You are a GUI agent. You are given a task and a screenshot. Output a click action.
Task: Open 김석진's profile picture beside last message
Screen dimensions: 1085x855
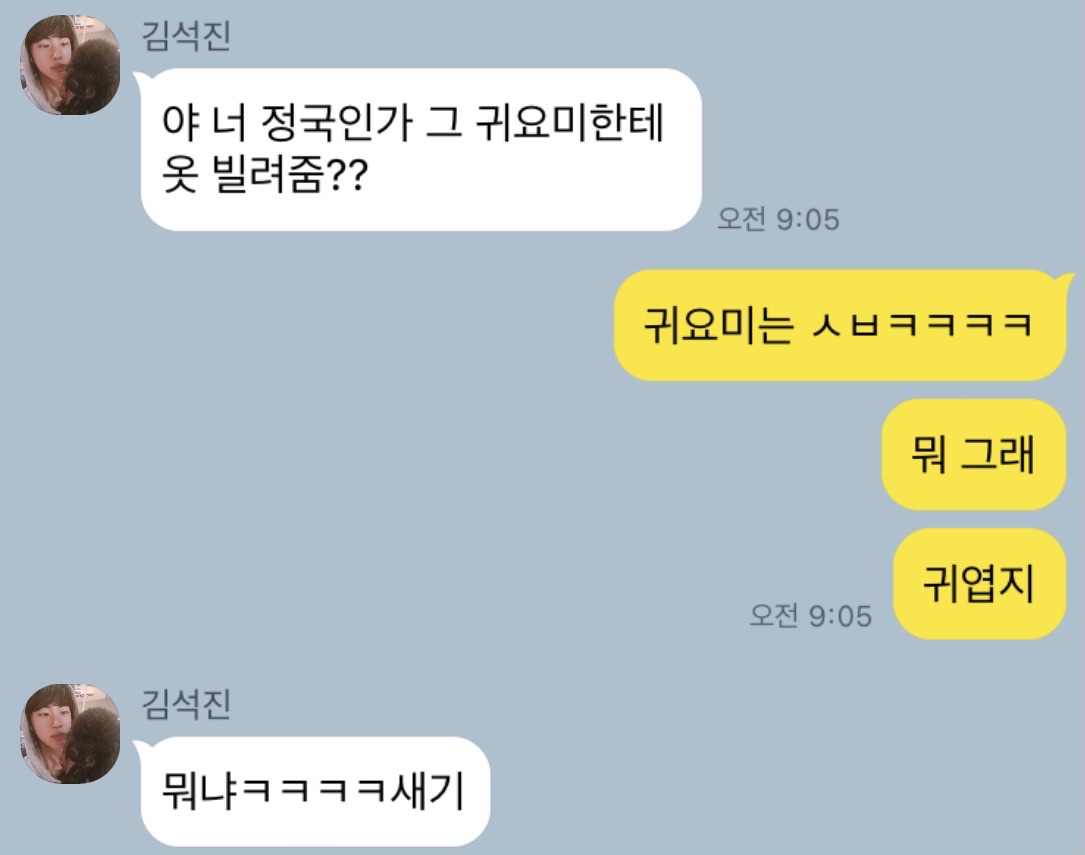[x=70, y=734]
